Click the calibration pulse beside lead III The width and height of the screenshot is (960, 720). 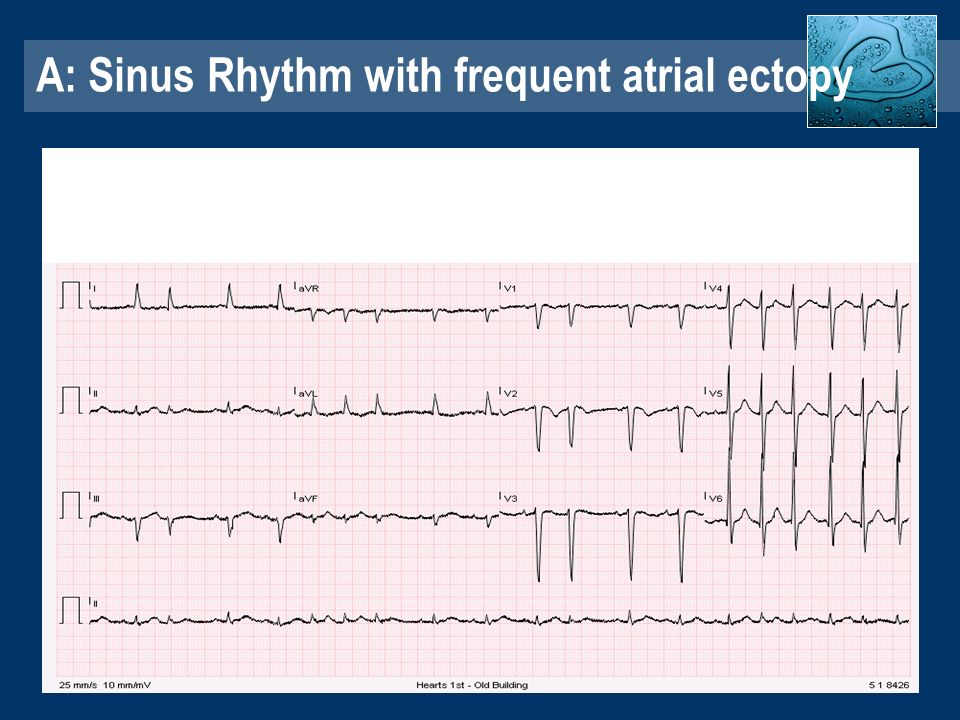(x=71, y=505)
